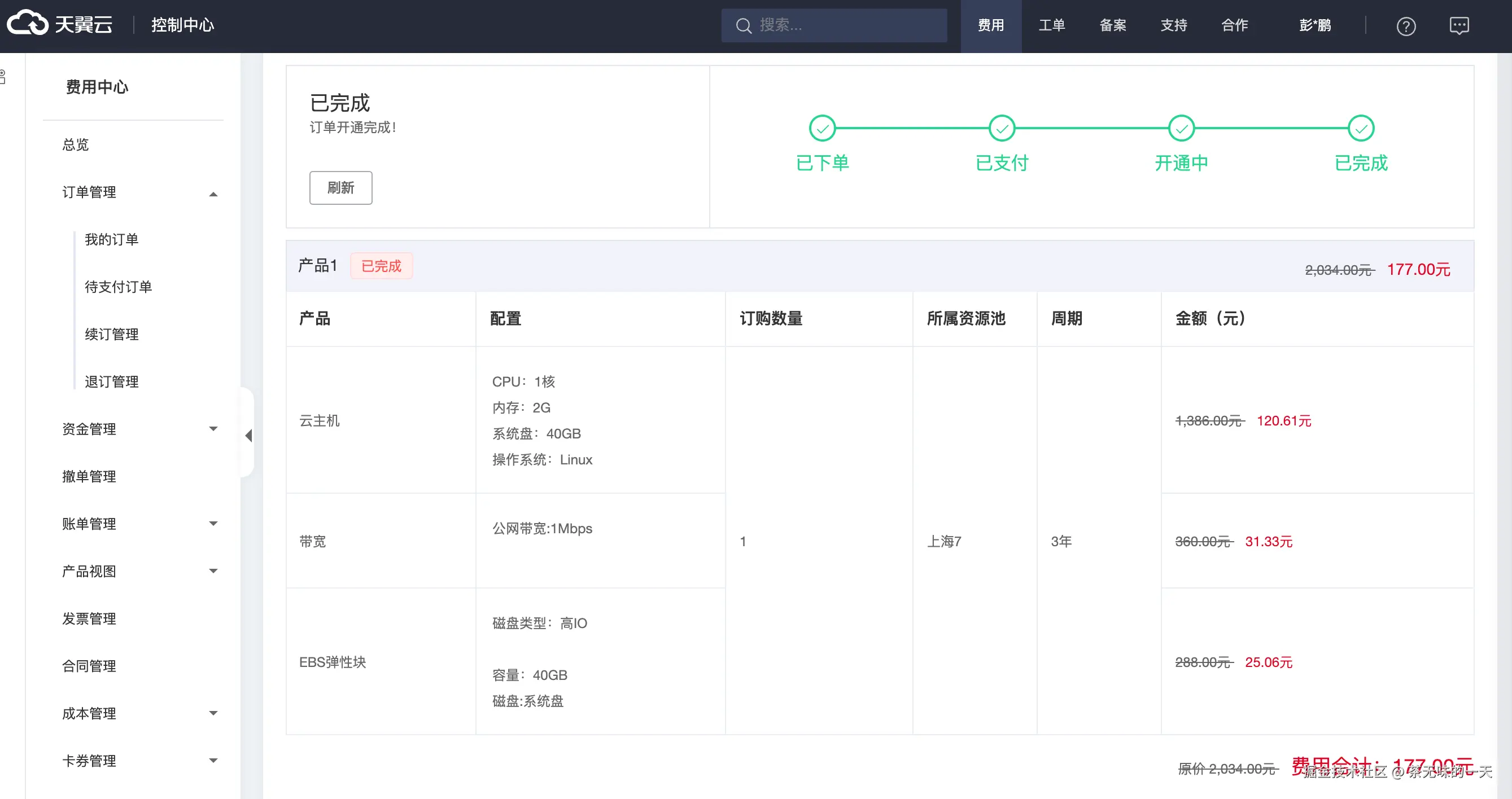Viewport: 1512px width, 799px height.
Task: Open the 工单 top navigation tab
Action: [x=1051, y=25]
